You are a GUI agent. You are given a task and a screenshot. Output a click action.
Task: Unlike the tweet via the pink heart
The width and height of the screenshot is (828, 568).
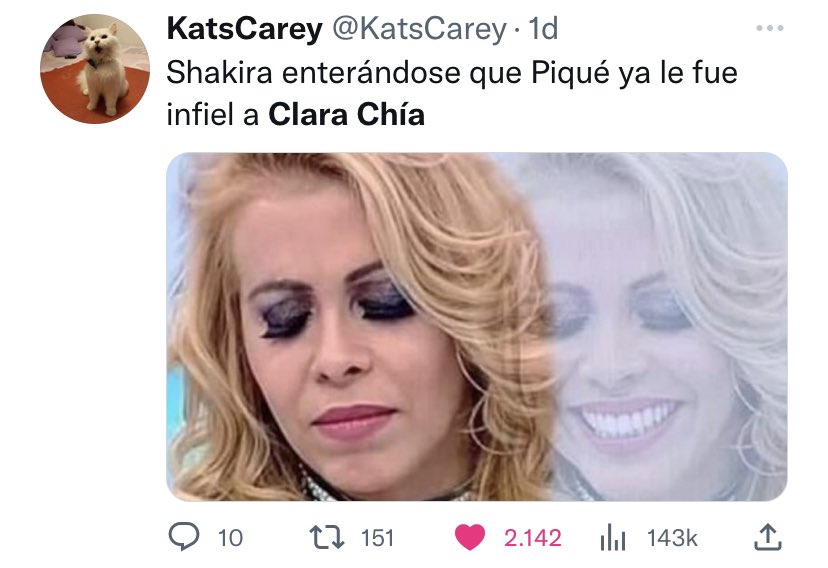tap(469, 537)
